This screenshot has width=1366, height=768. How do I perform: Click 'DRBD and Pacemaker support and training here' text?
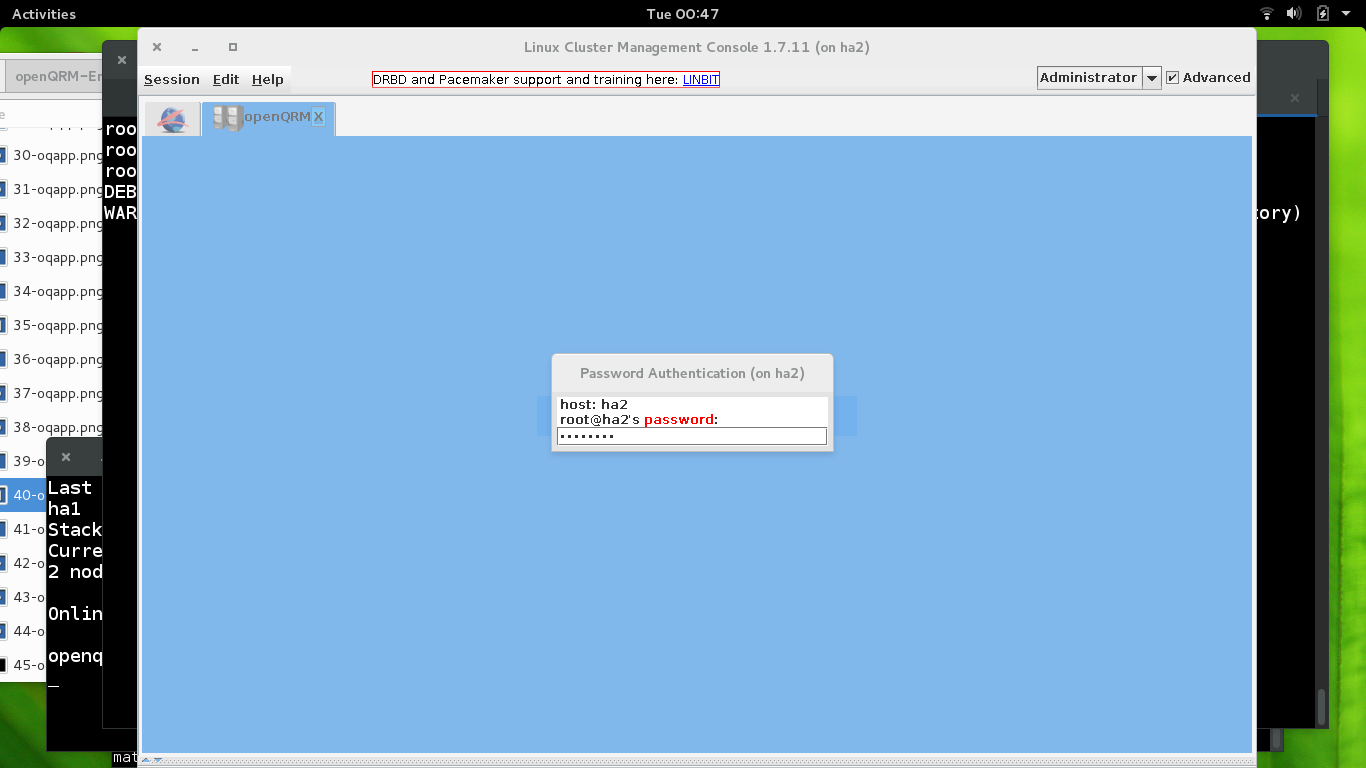click(526, 80)
